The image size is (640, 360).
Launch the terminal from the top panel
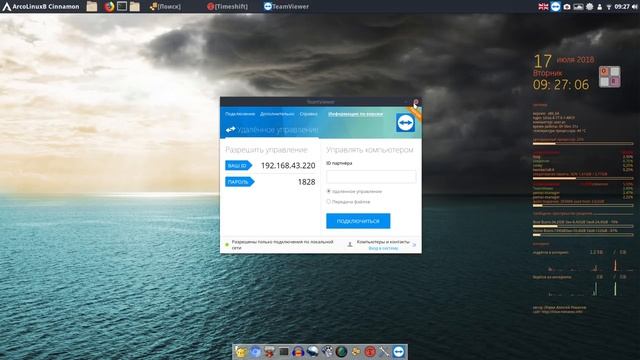tap(122, 7)
